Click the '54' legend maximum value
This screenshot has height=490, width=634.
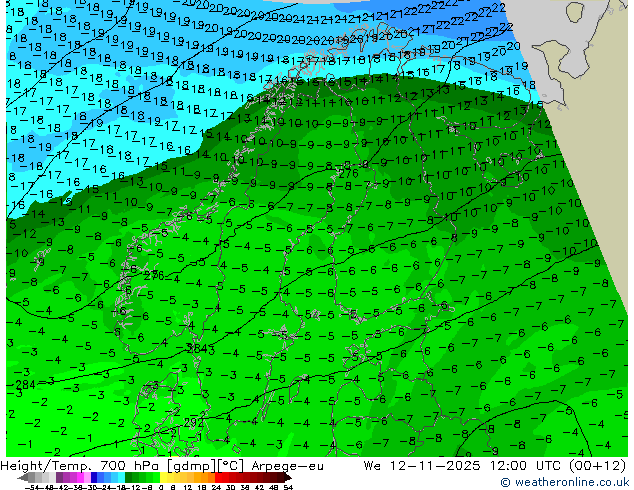(287, 487)
